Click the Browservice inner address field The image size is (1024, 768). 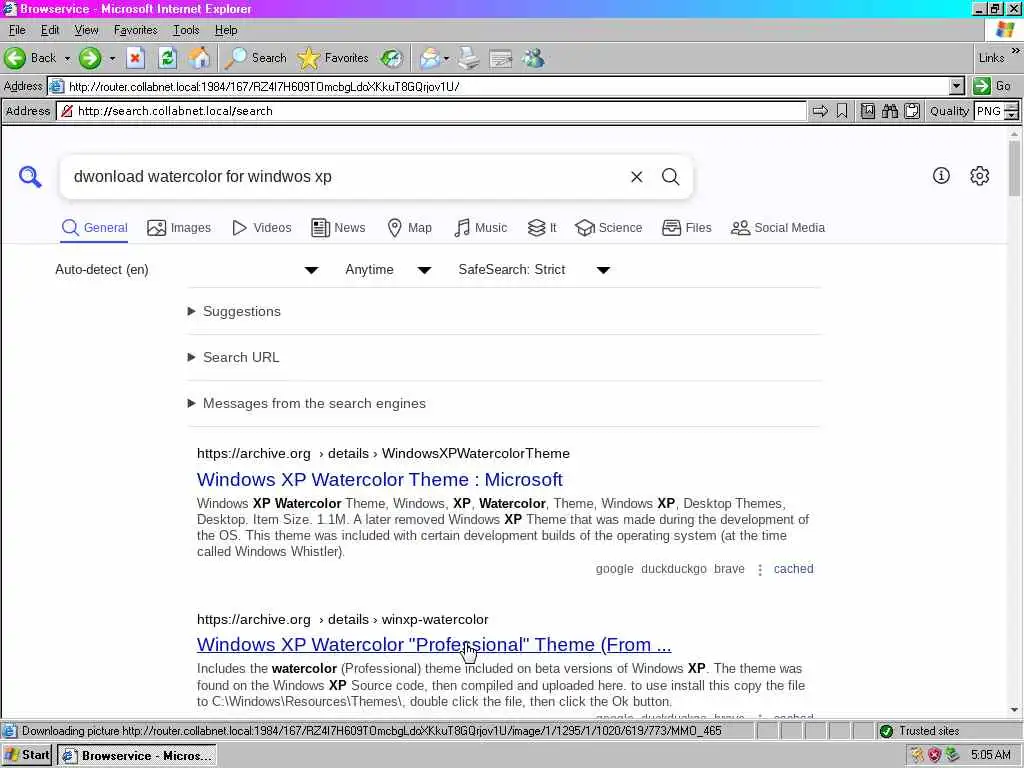(431, 111)
